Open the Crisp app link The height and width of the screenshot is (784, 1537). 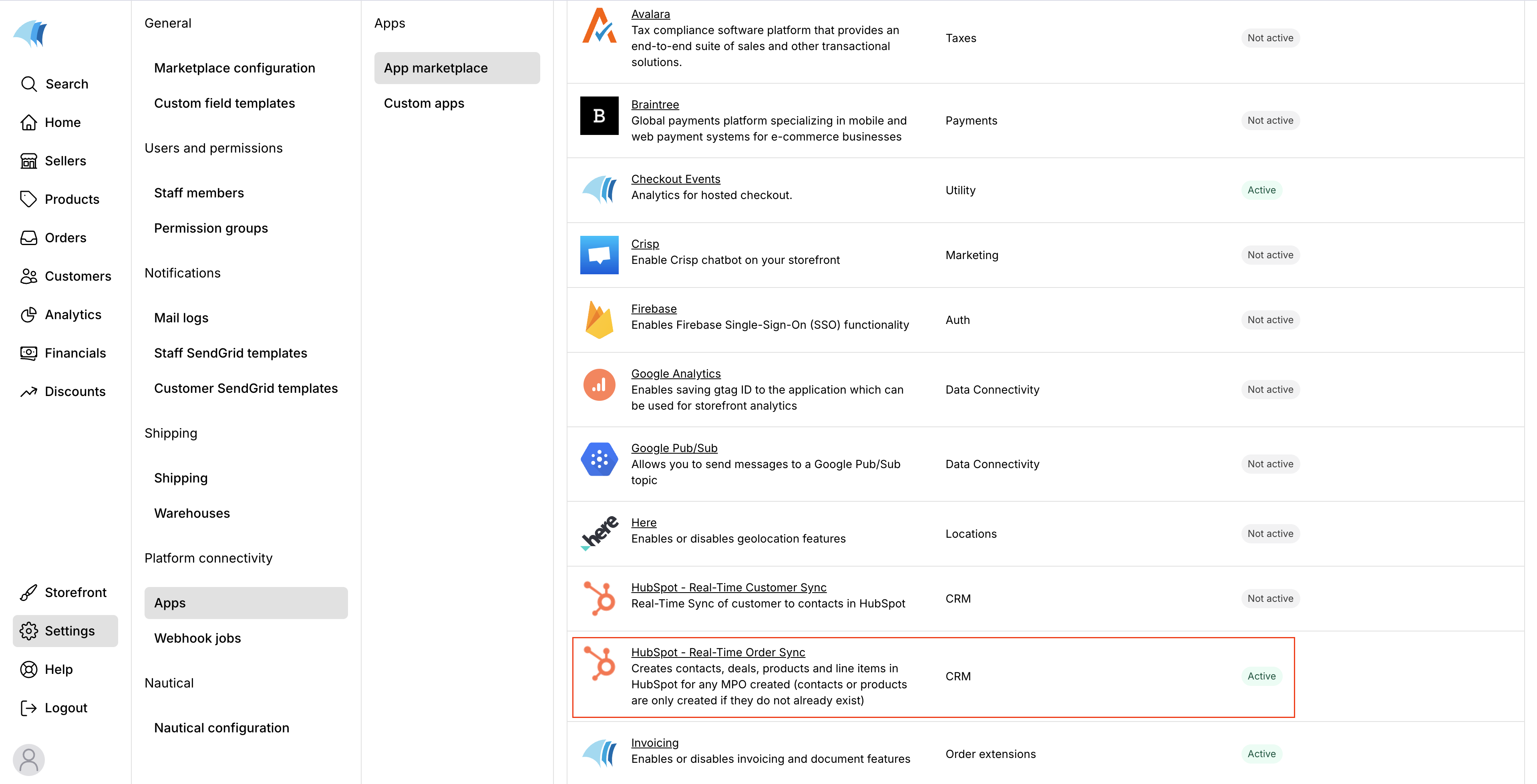[645, 244]
